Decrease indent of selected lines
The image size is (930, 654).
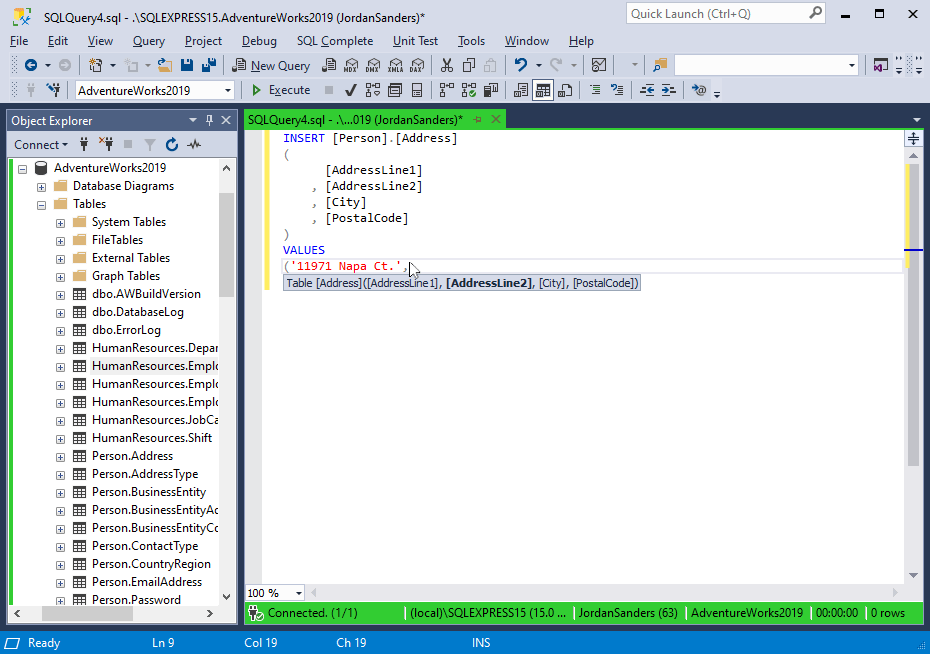coord(646,90)
